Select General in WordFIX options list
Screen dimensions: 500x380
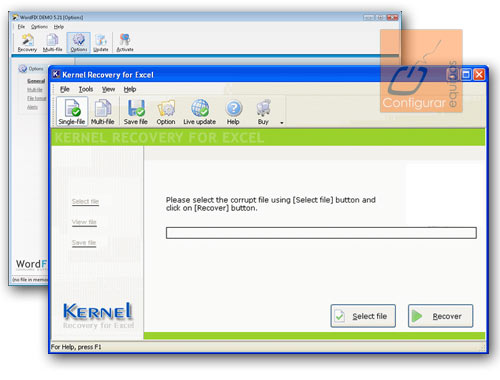[x=36, y=81]
